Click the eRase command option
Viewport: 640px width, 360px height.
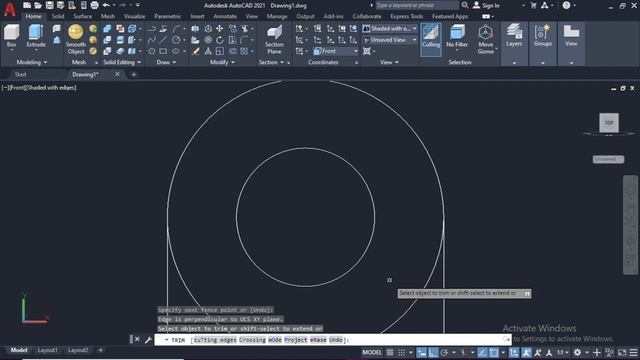point(318,340)
